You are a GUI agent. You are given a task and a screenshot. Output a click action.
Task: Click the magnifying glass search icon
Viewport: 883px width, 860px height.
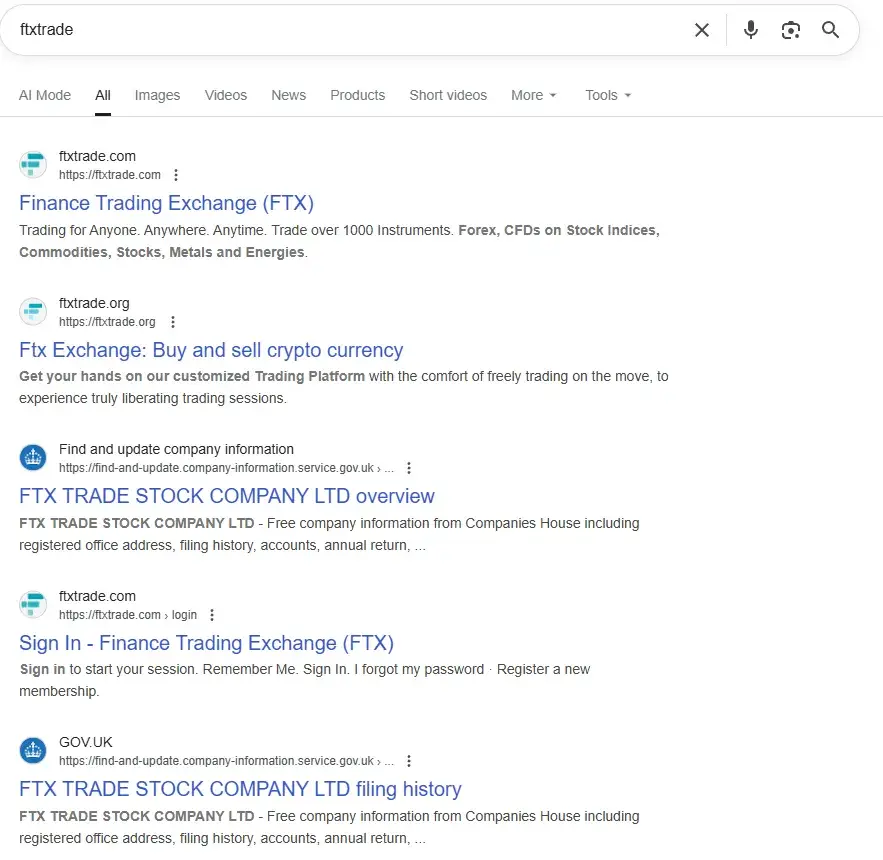pos(830,30)
